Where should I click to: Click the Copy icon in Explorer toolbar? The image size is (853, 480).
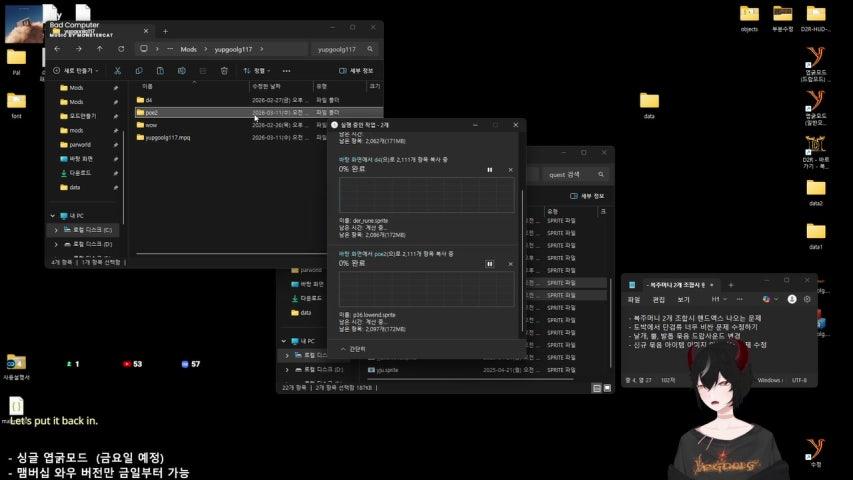click(139, 71)
